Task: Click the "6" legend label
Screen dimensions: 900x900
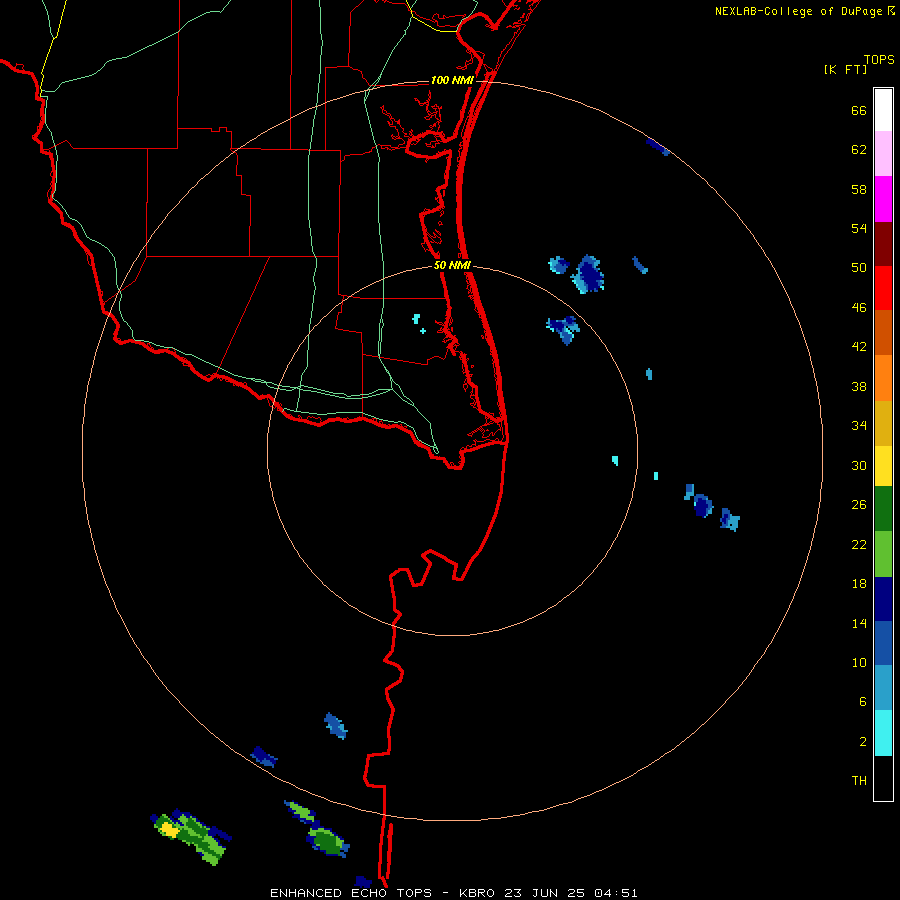Action: coord(863,702)
